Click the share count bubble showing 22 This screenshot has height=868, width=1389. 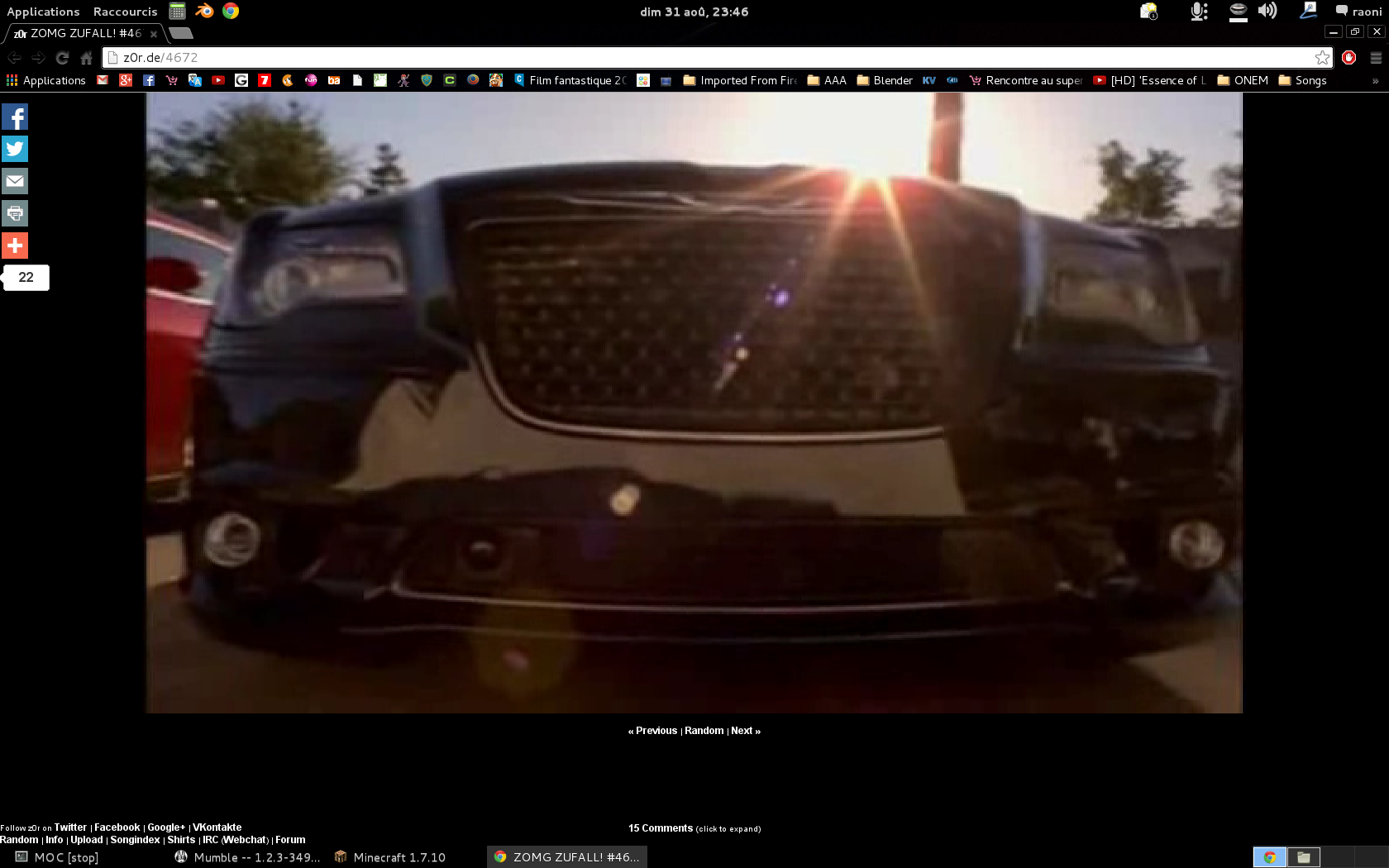(x=26, y=277)
